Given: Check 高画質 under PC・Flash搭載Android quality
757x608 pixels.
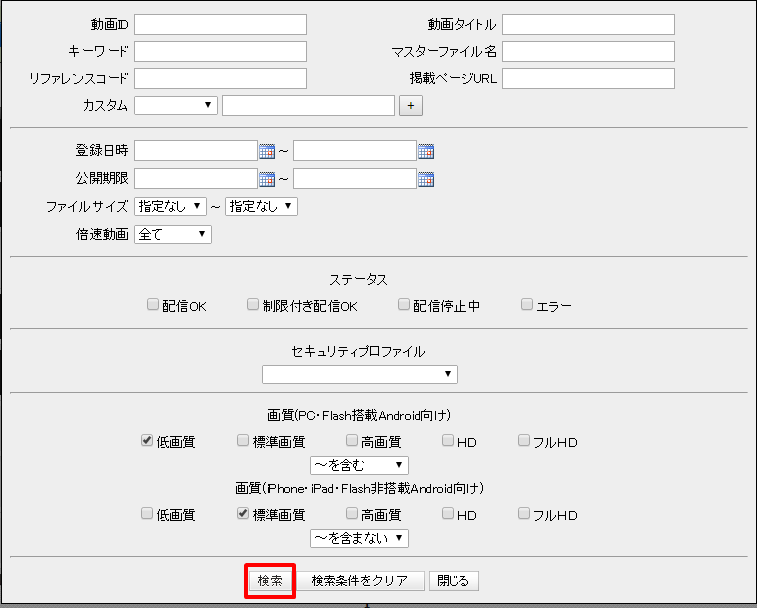Looking at the screenshot, I should [352, 440].
